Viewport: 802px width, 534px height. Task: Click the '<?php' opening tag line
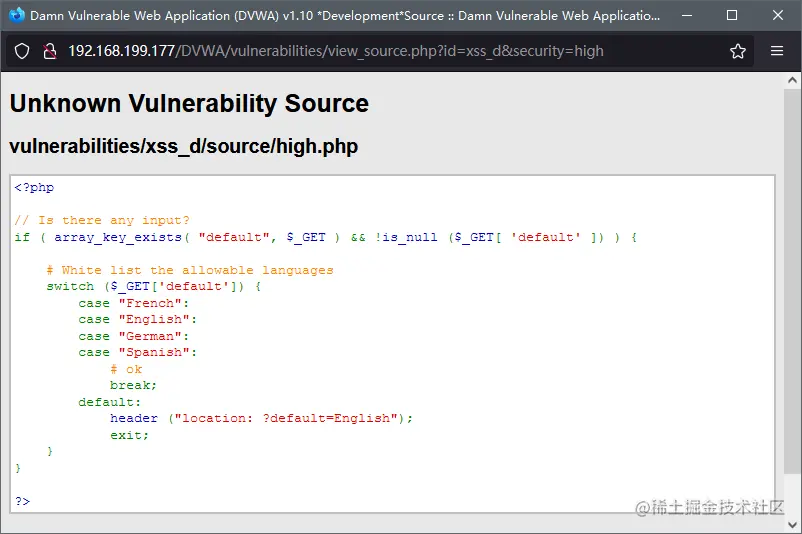tap(34, 188)
